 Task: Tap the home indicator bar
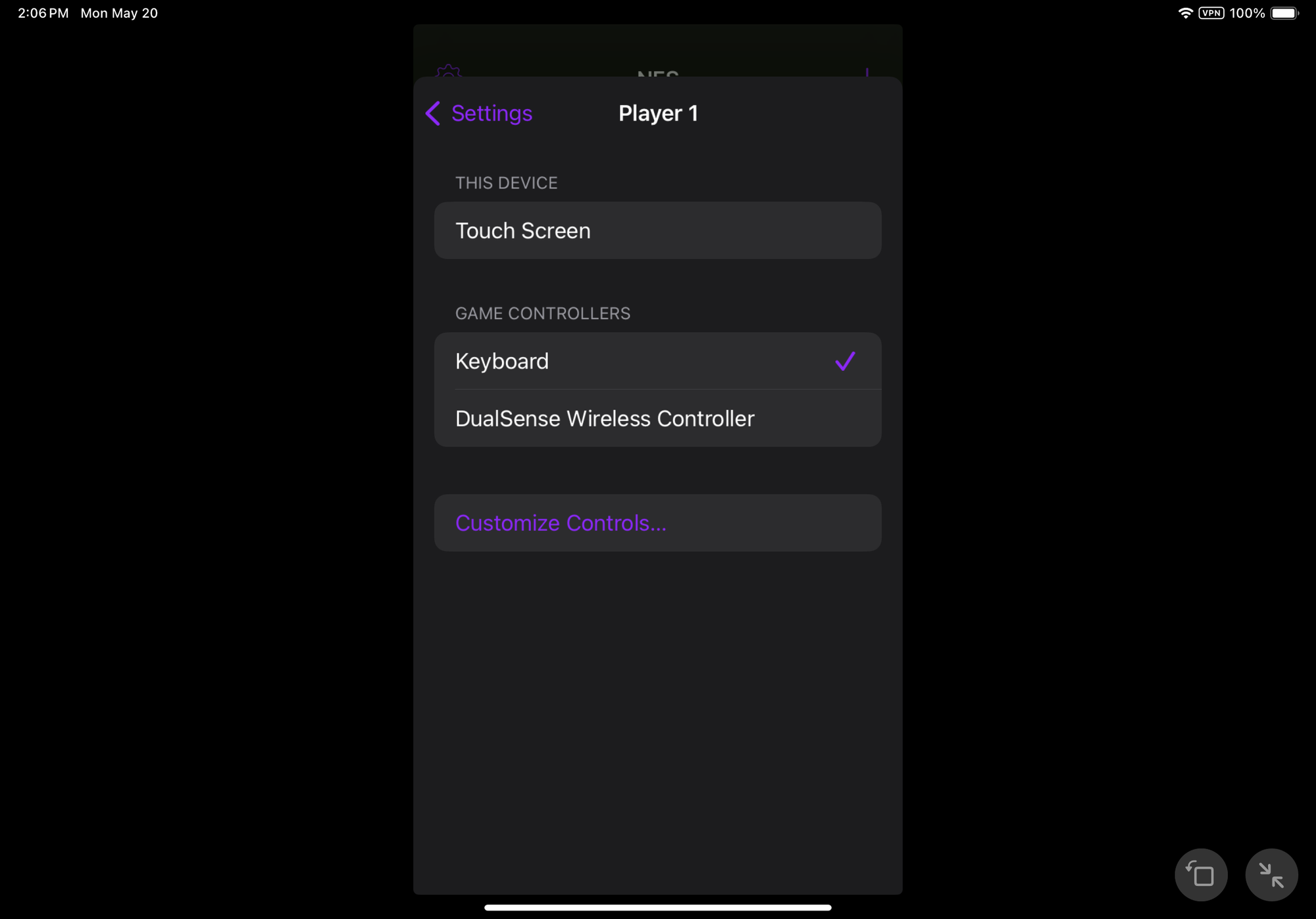657,907
